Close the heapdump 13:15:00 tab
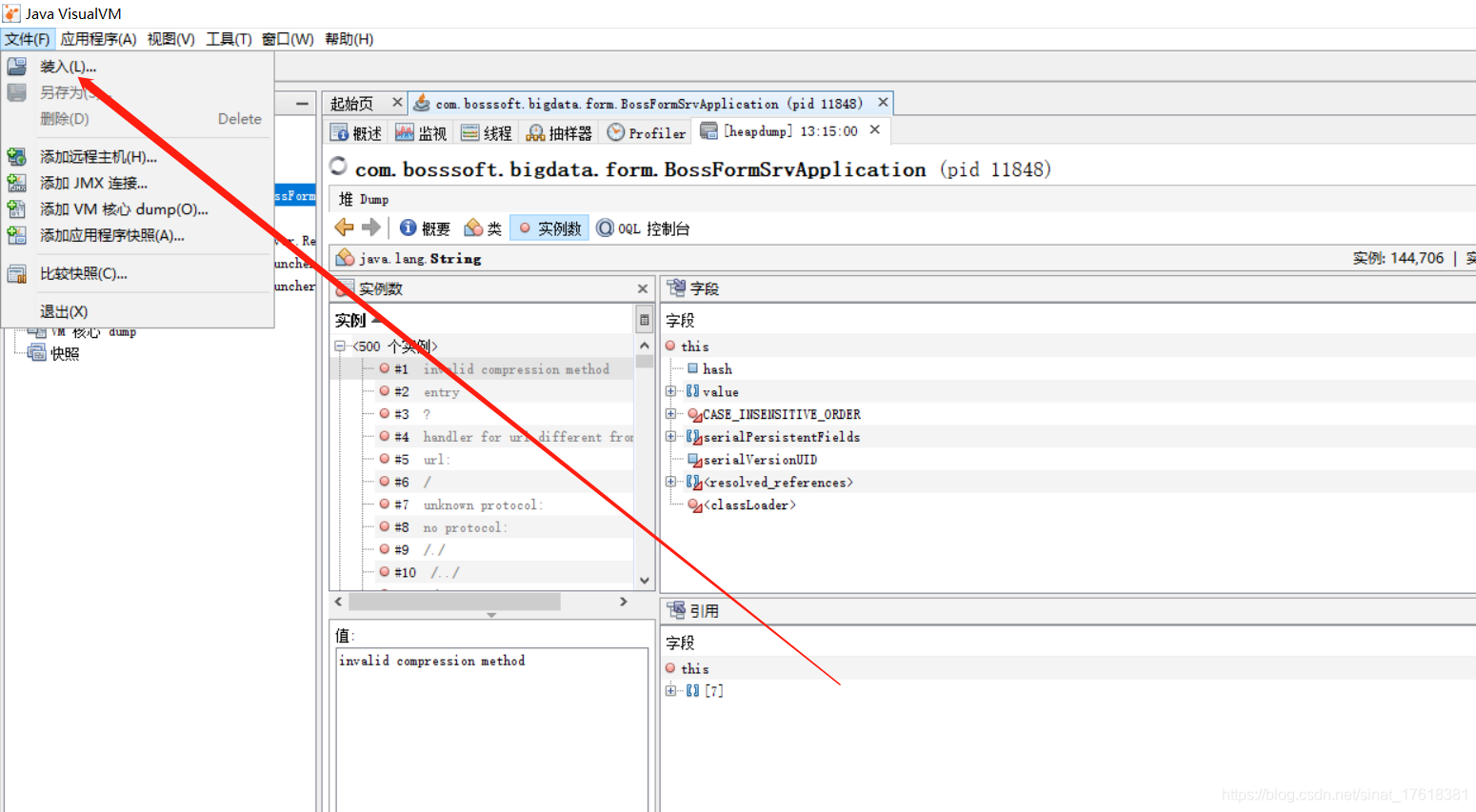 [x=875, y=130]
